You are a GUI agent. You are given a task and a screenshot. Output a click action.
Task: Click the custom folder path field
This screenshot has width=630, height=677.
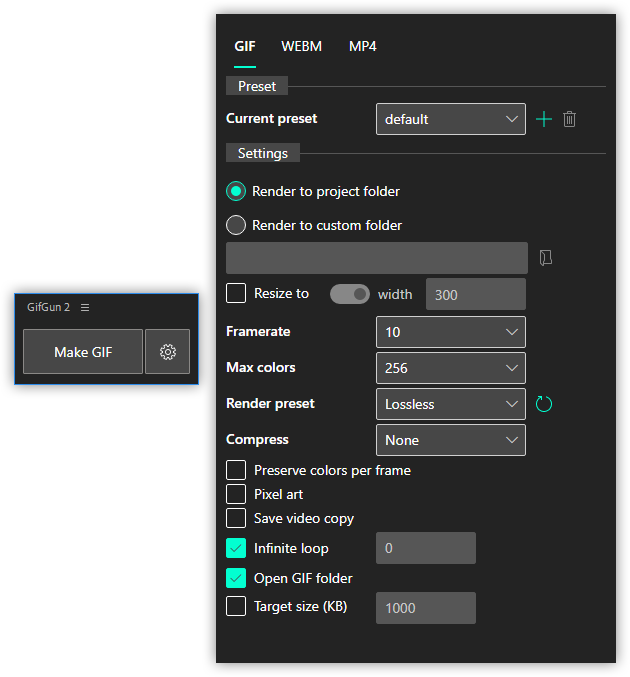377,258
